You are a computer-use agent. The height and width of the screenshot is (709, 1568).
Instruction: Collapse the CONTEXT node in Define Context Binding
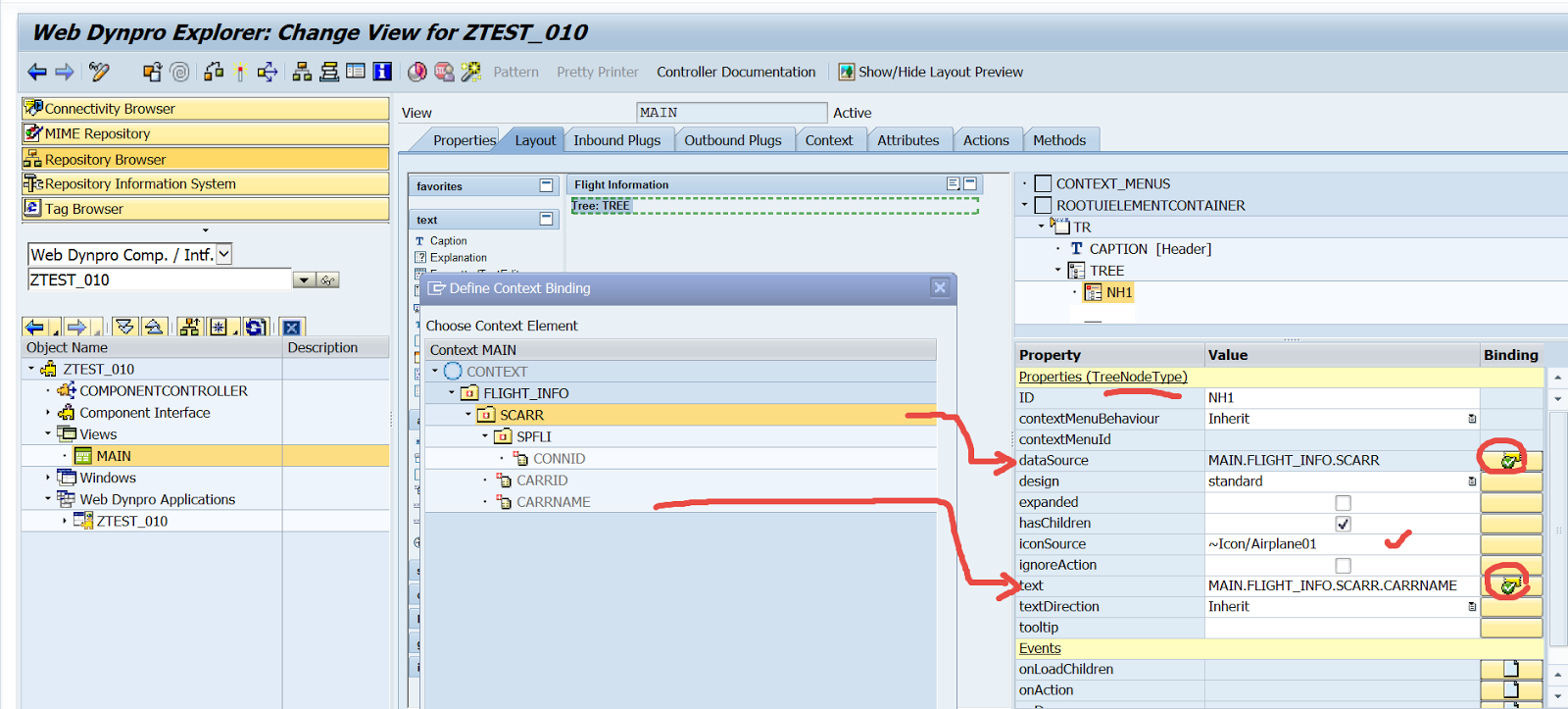point(435,371)
